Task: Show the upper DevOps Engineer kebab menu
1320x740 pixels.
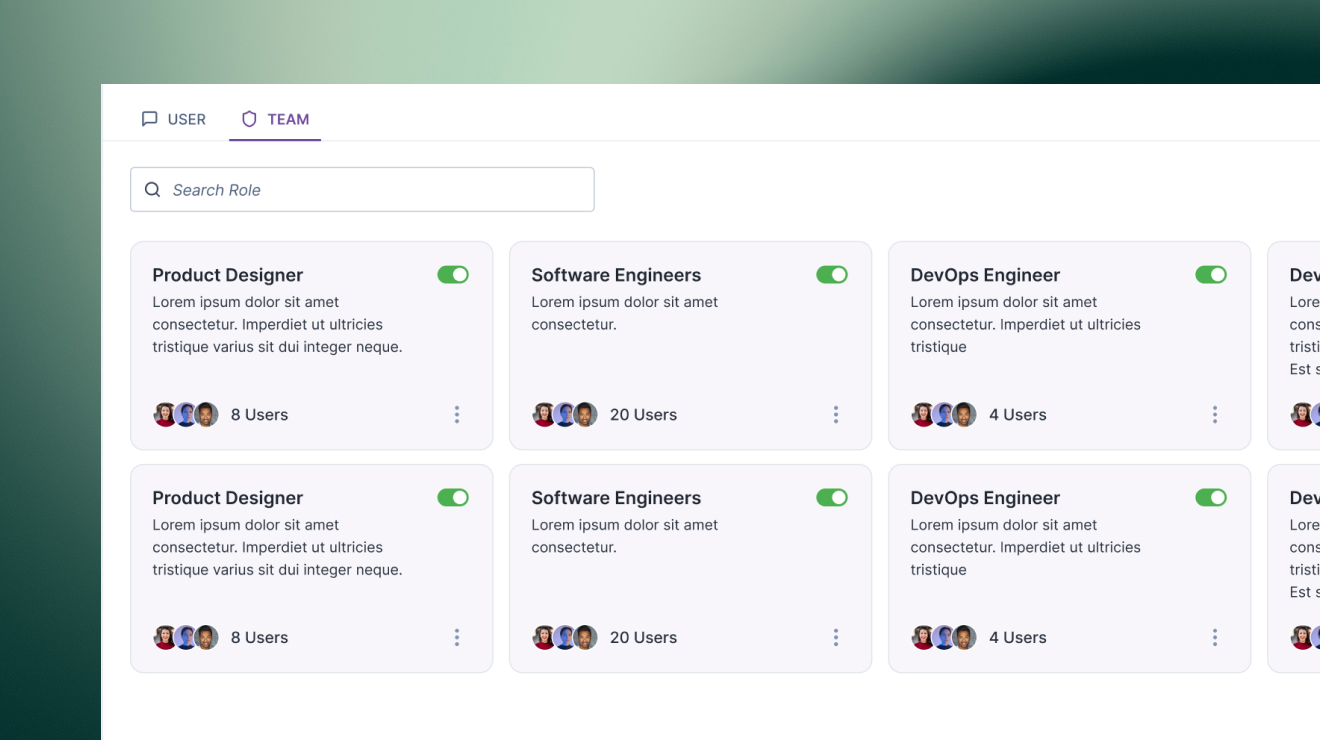Action: [x=1215, y=414]
